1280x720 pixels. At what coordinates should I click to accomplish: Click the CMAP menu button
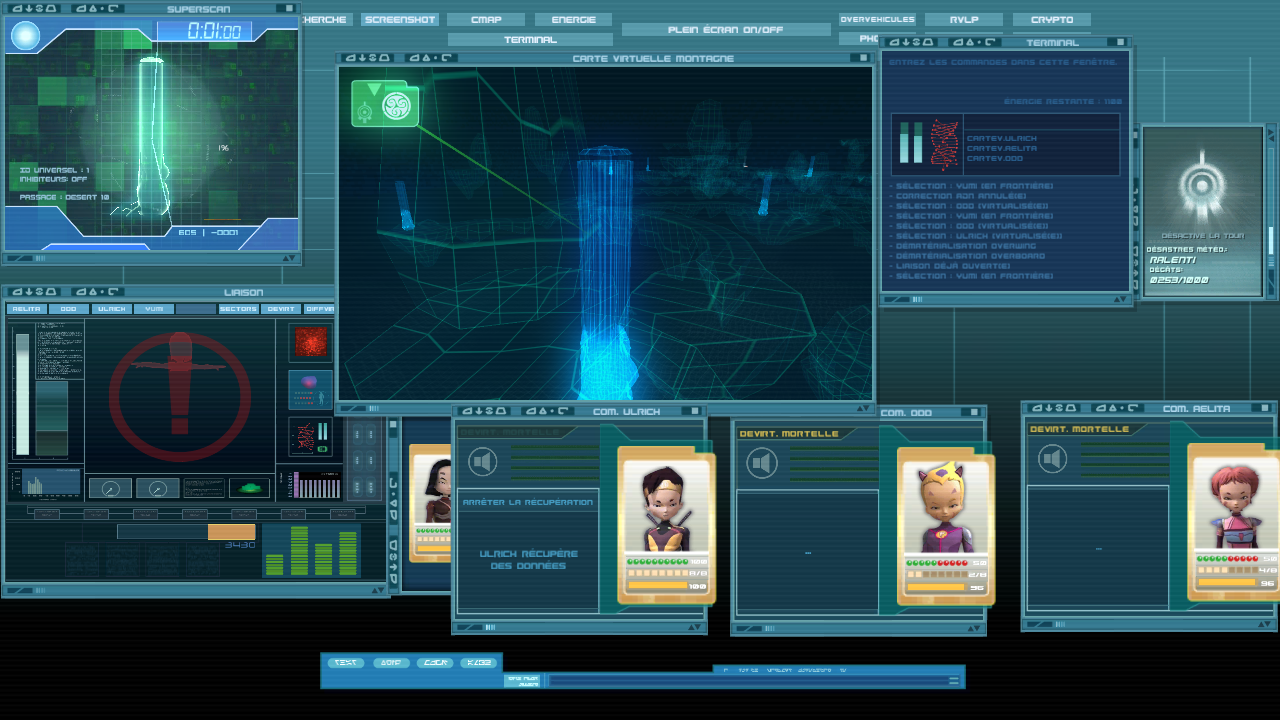click(x=486, y=20)
